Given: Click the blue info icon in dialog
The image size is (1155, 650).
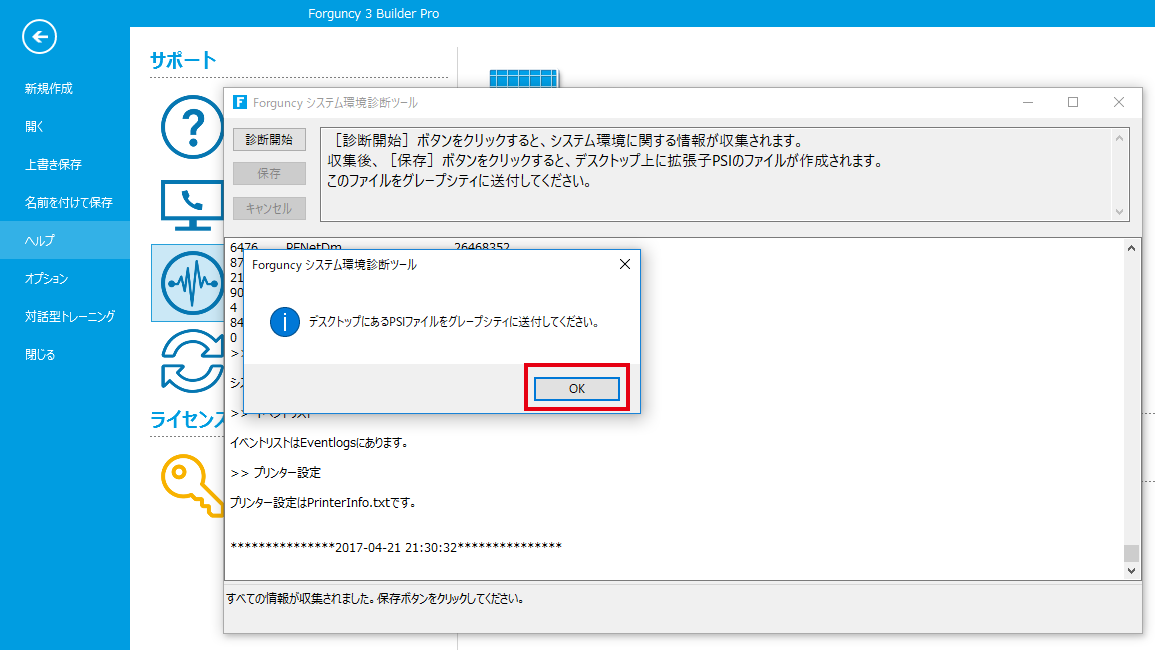Looking at the screenshot, I should [284, 322].
